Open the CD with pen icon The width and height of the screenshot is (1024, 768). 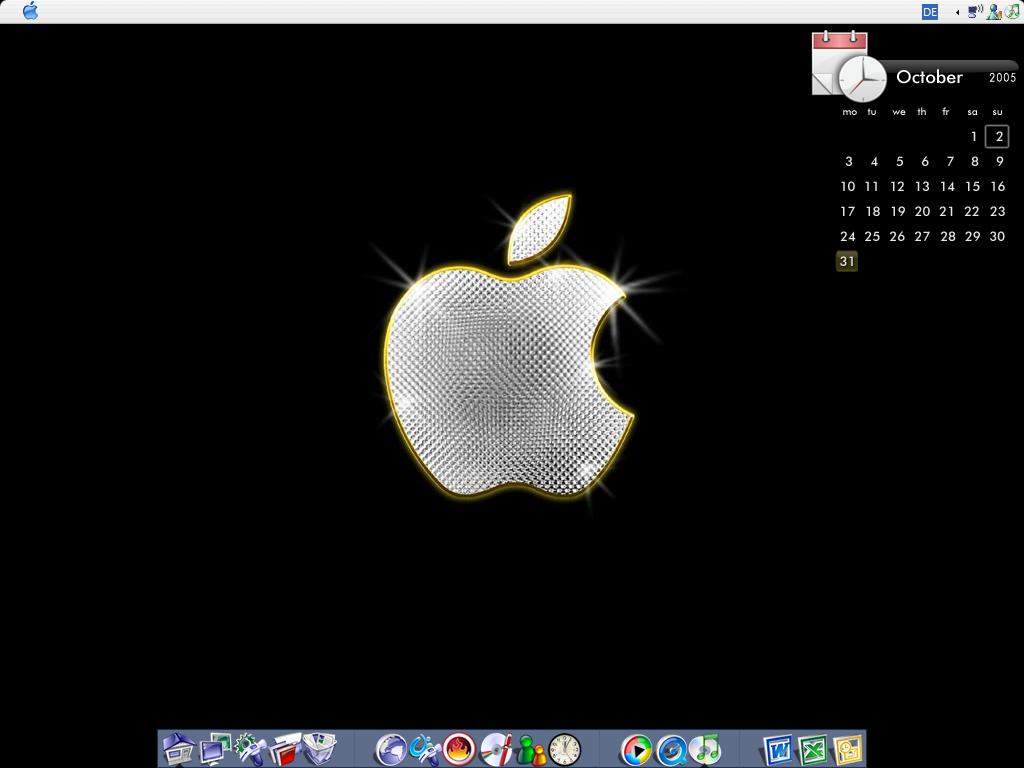point(496,749)
